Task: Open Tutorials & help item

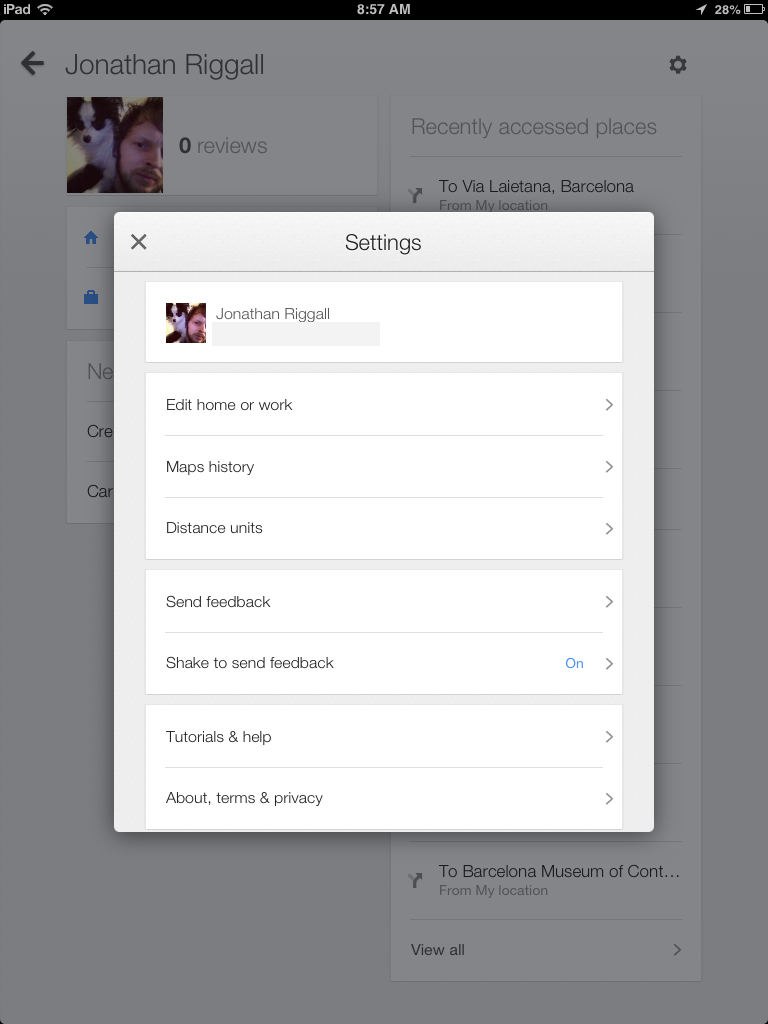Action: click(384, 737)
